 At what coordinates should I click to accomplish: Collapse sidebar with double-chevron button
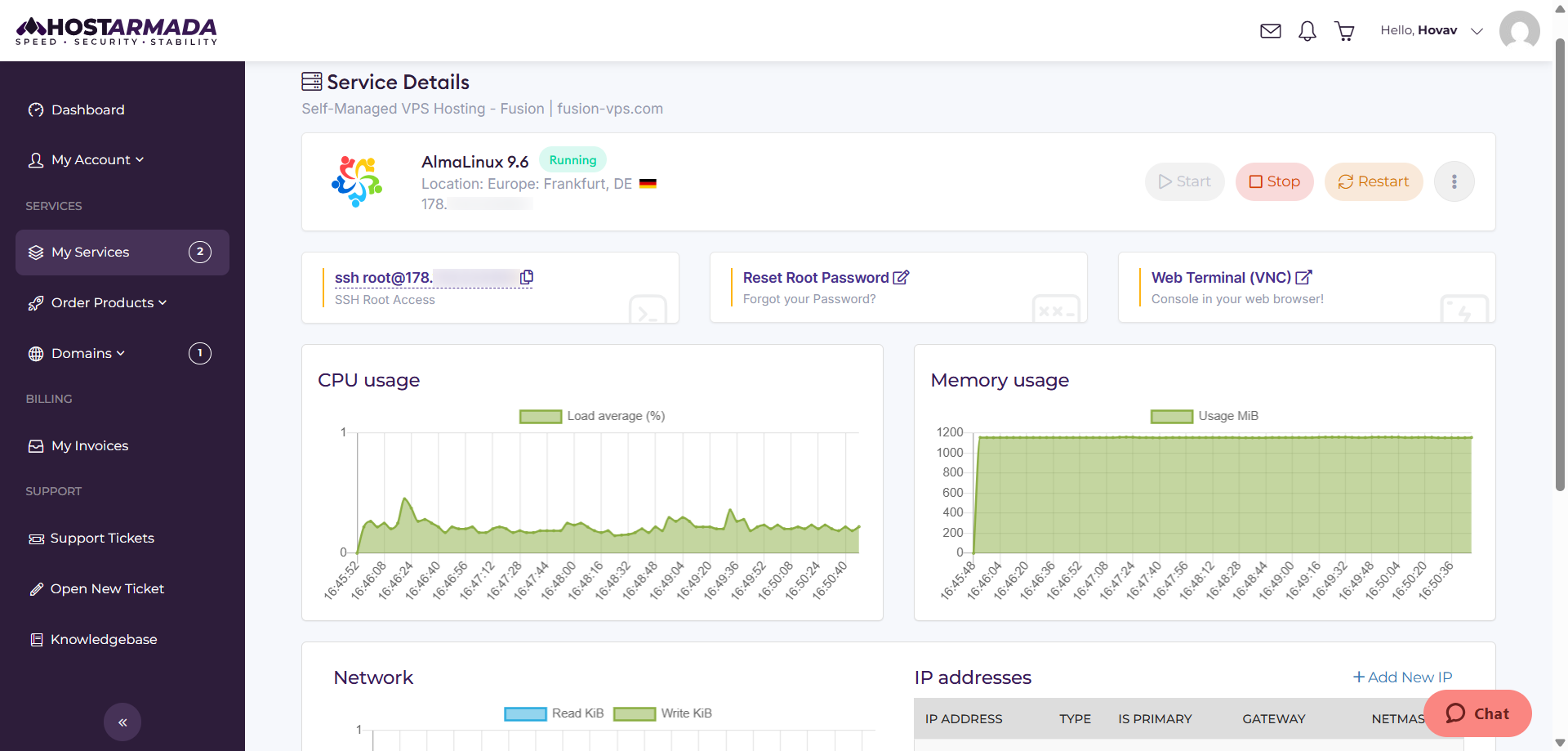[122, 722]
